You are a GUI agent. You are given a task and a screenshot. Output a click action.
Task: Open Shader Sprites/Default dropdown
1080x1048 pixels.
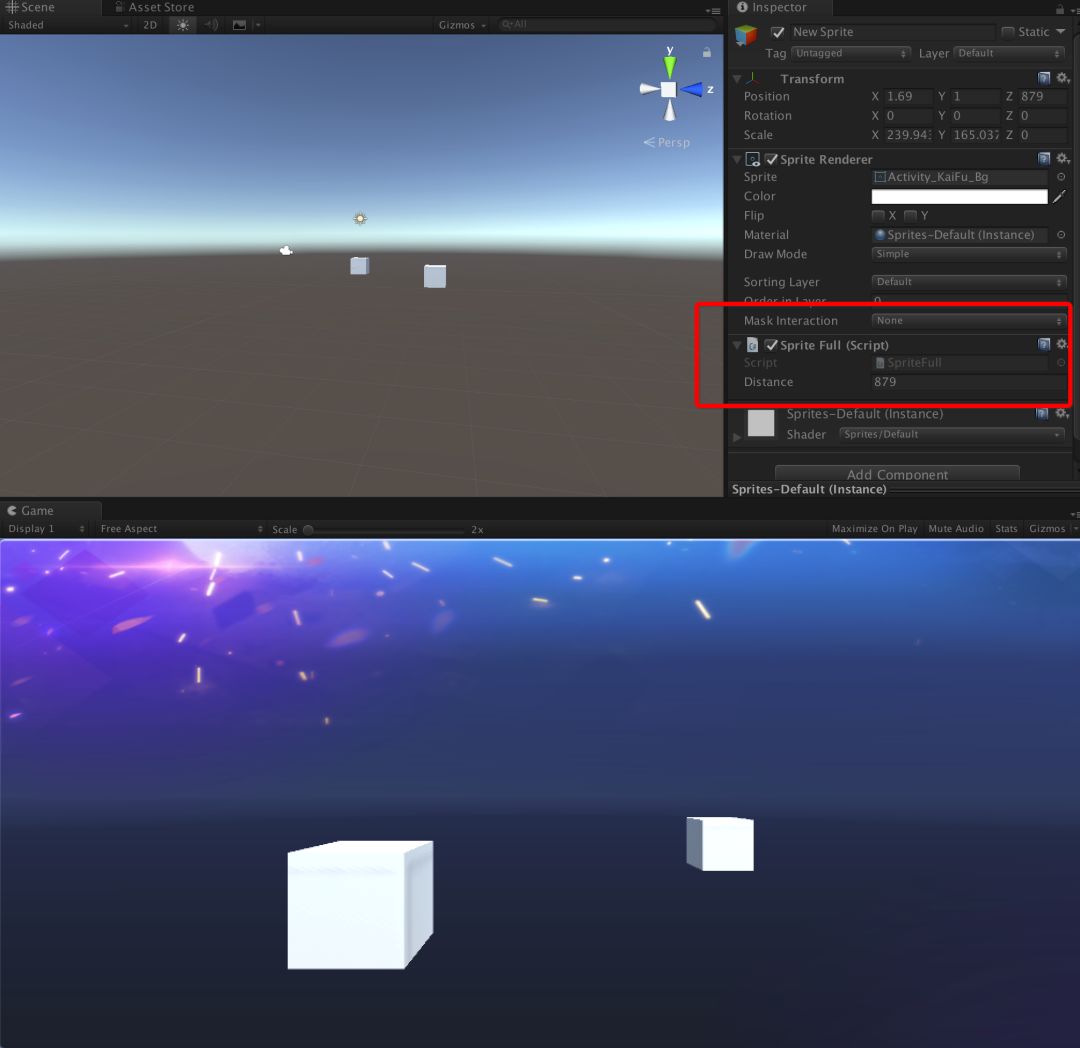coord(951,434)
